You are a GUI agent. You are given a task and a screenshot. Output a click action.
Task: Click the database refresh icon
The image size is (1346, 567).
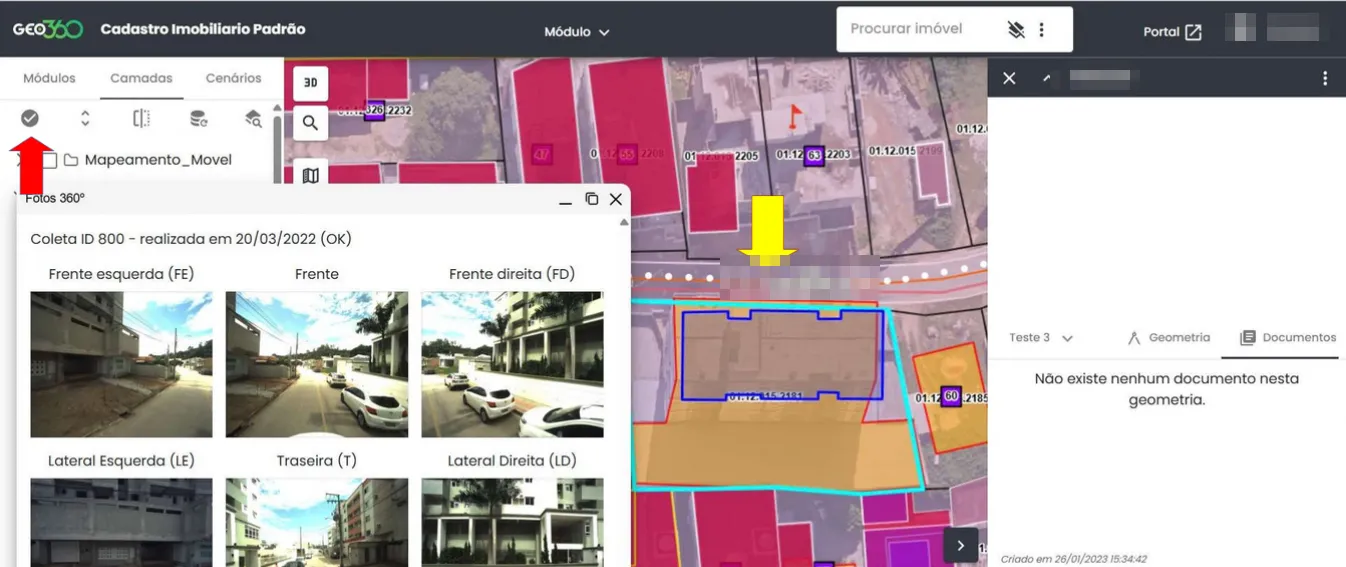[x=198, y=118]
